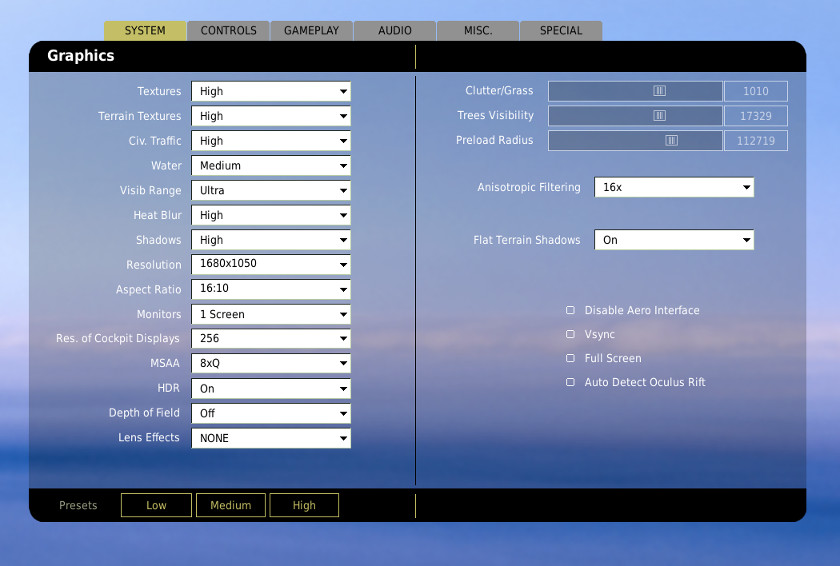840x566 pixels.
Task: Apply the Medium graphics preset
Action: (230, 505)
